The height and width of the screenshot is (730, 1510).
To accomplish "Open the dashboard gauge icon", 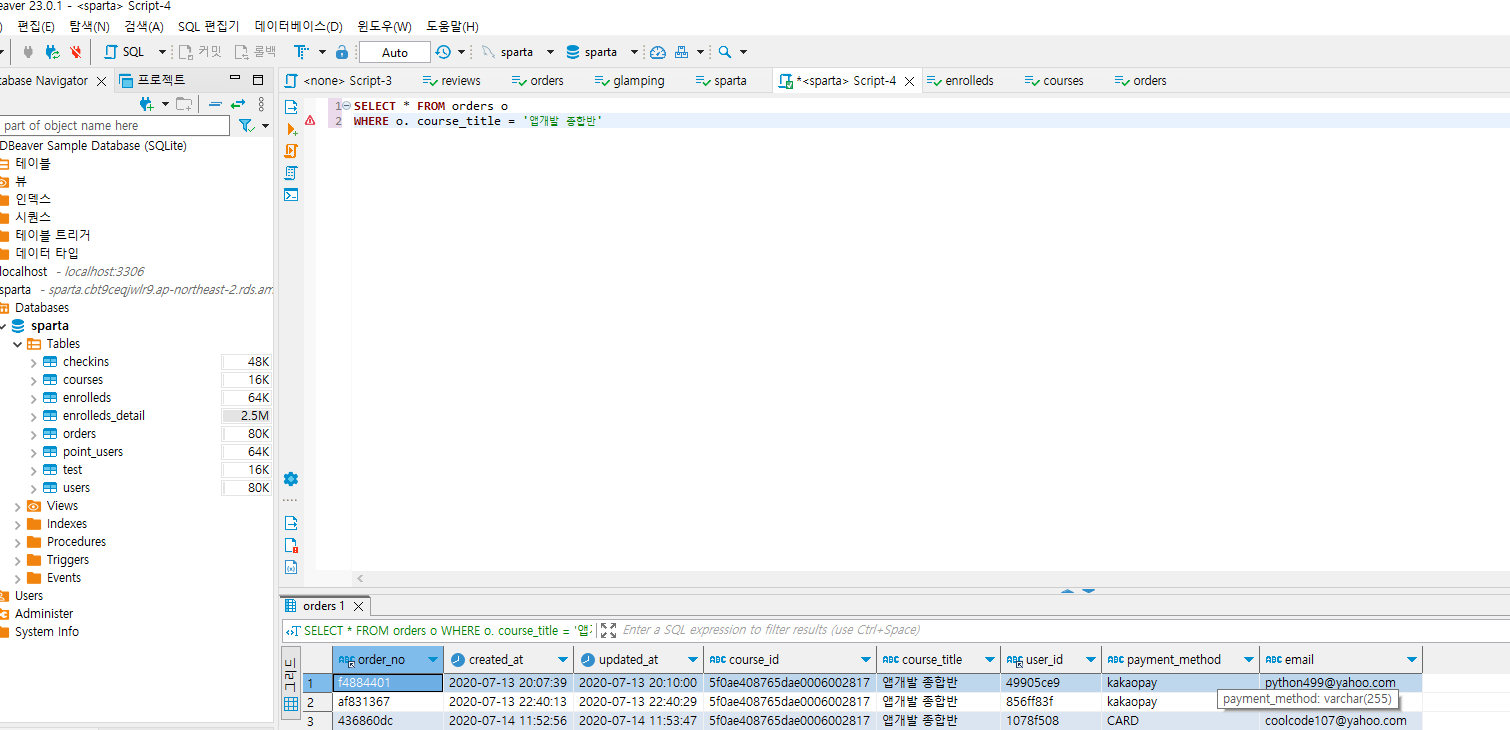I will (657, 52).
